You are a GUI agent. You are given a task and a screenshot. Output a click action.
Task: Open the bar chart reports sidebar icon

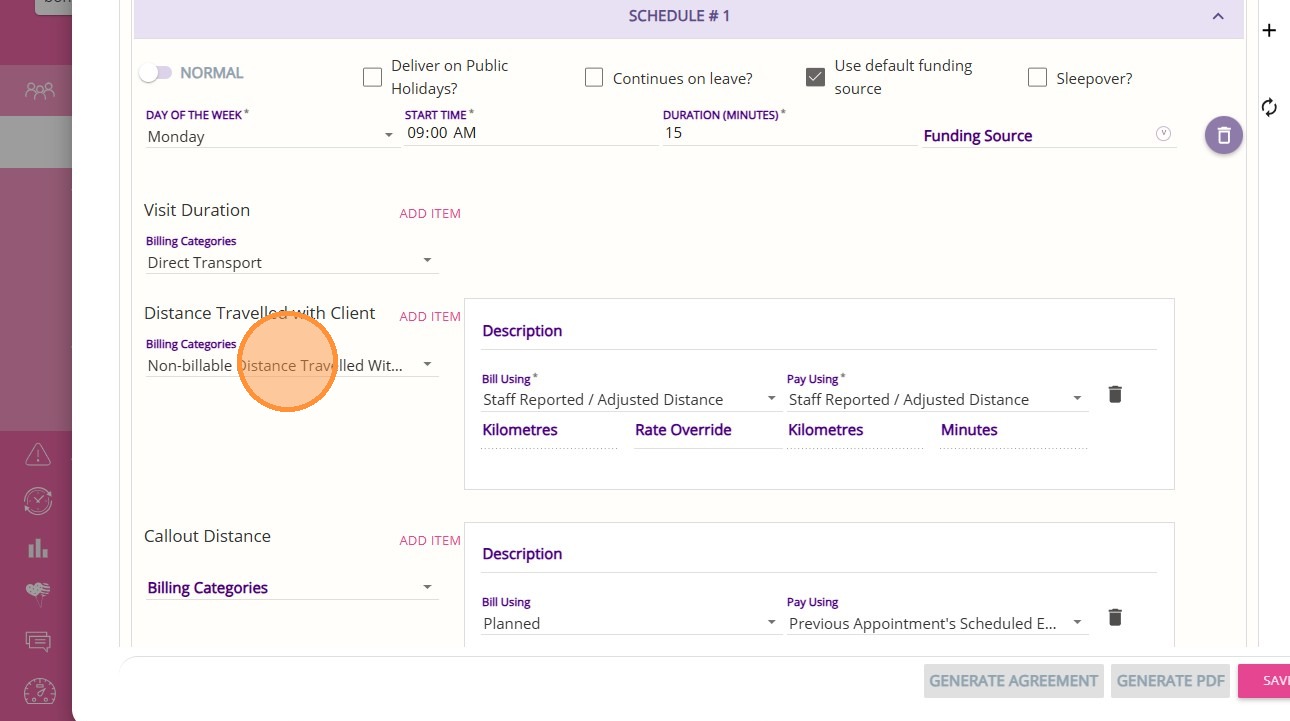[x=38, y=548]
